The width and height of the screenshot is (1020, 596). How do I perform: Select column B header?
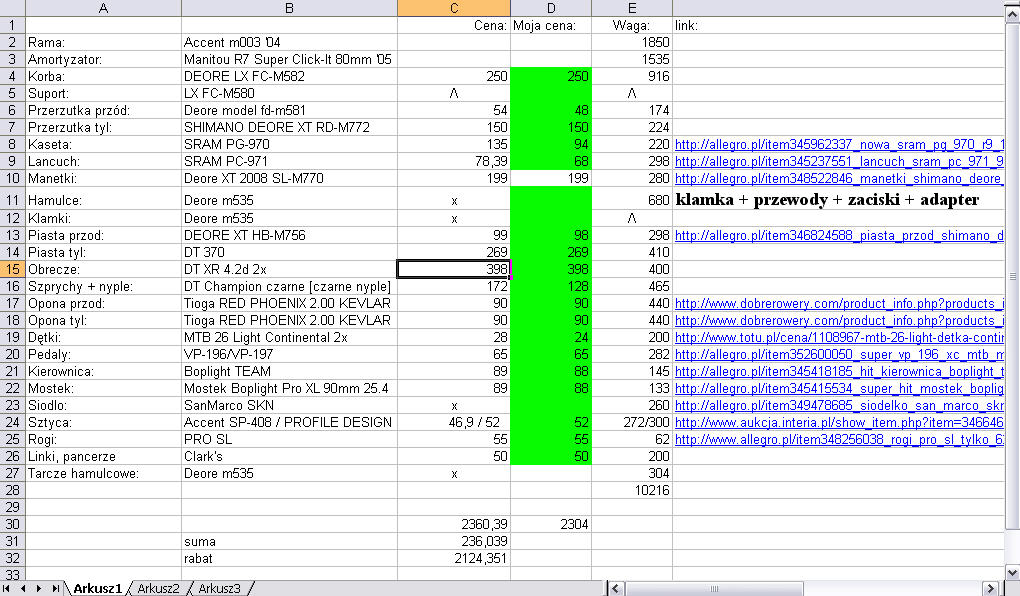pos(289,8)
